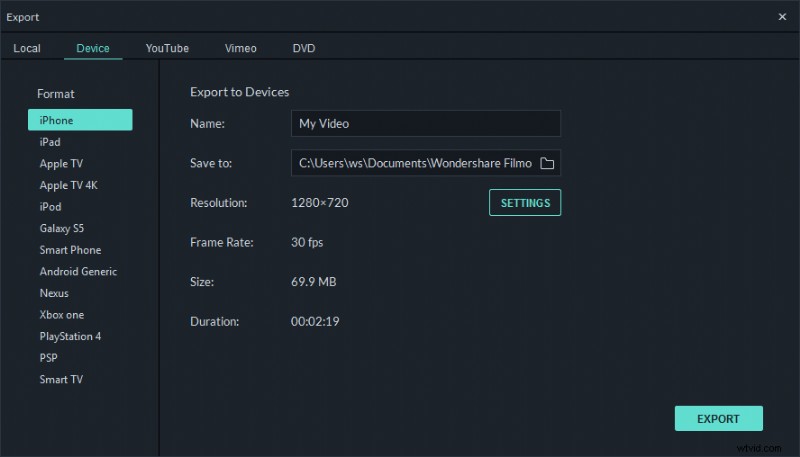The width and height of the screenshot is (800, 457).
Task: Select the Device tab
Action: pyautogui.click(x=93, y=48)
